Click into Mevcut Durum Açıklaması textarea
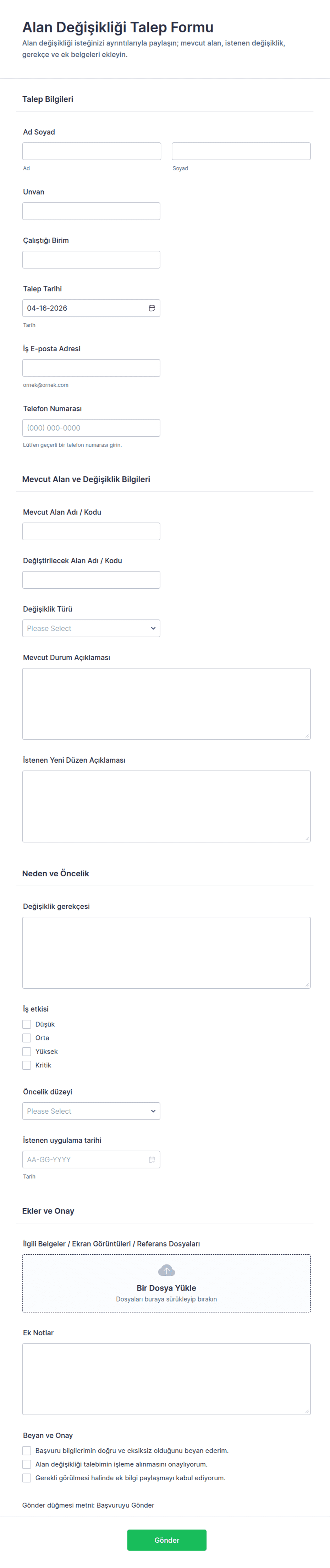The height and width of the screenshot is (1568, 330). pos(166,704)
